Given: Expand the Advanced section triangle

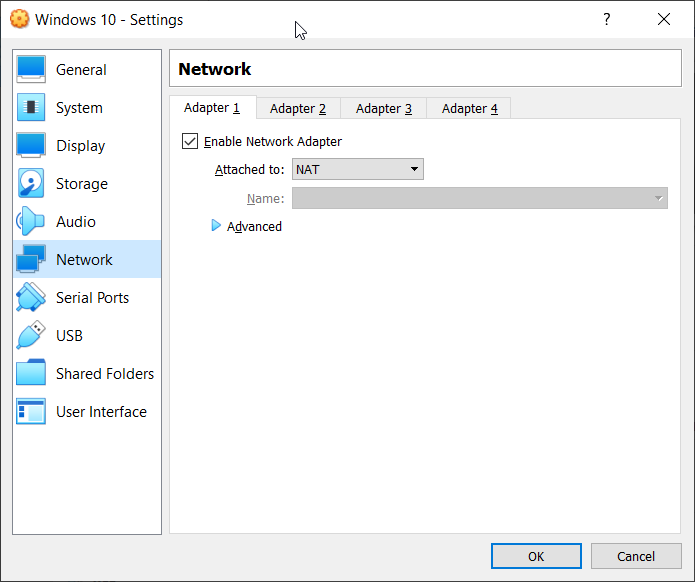Looking at the screenshot, I should 216,226.
